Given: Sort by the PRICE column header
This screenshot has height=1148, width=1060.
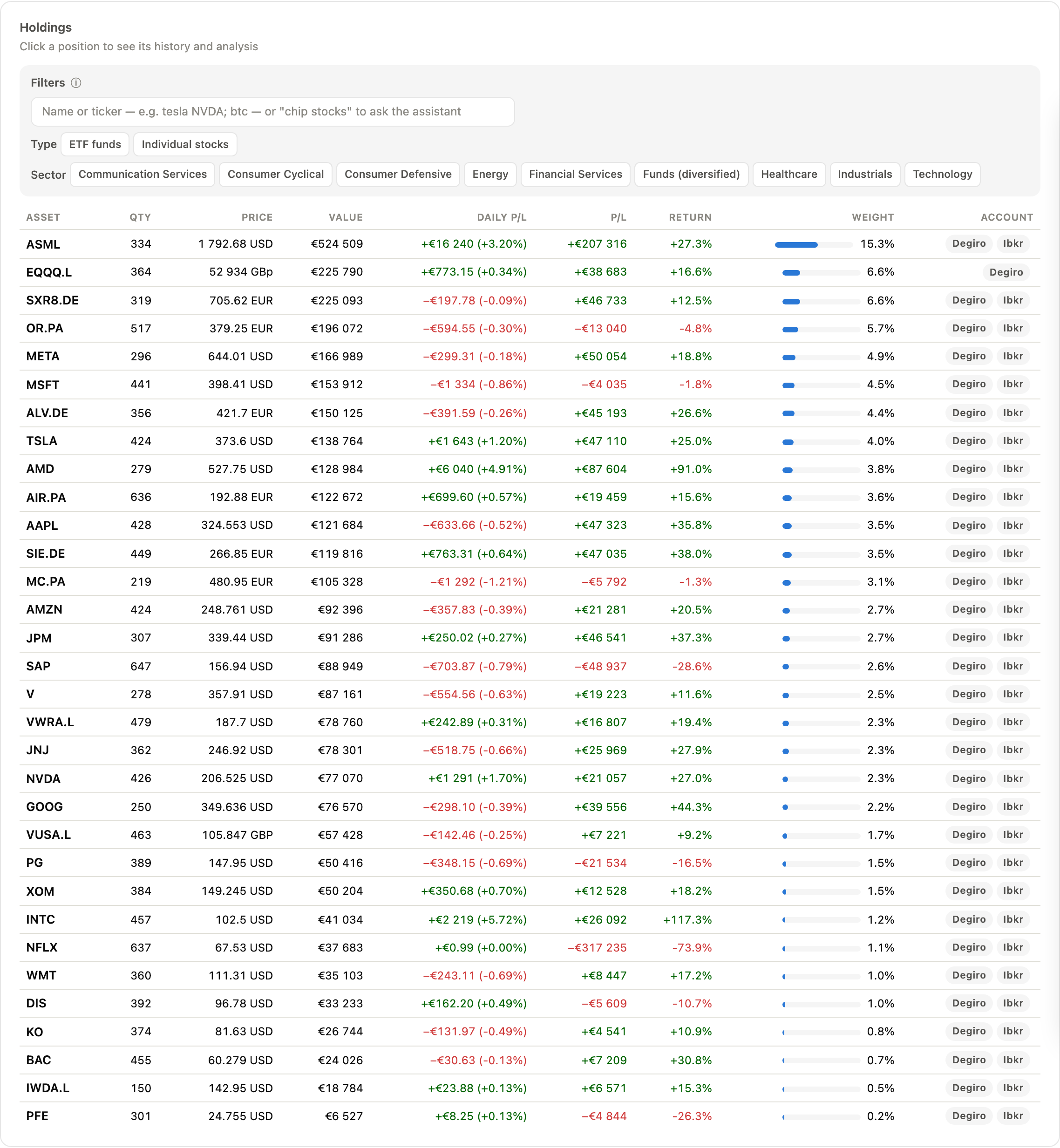Looking at the screenshot, I should tap(257, 217).
